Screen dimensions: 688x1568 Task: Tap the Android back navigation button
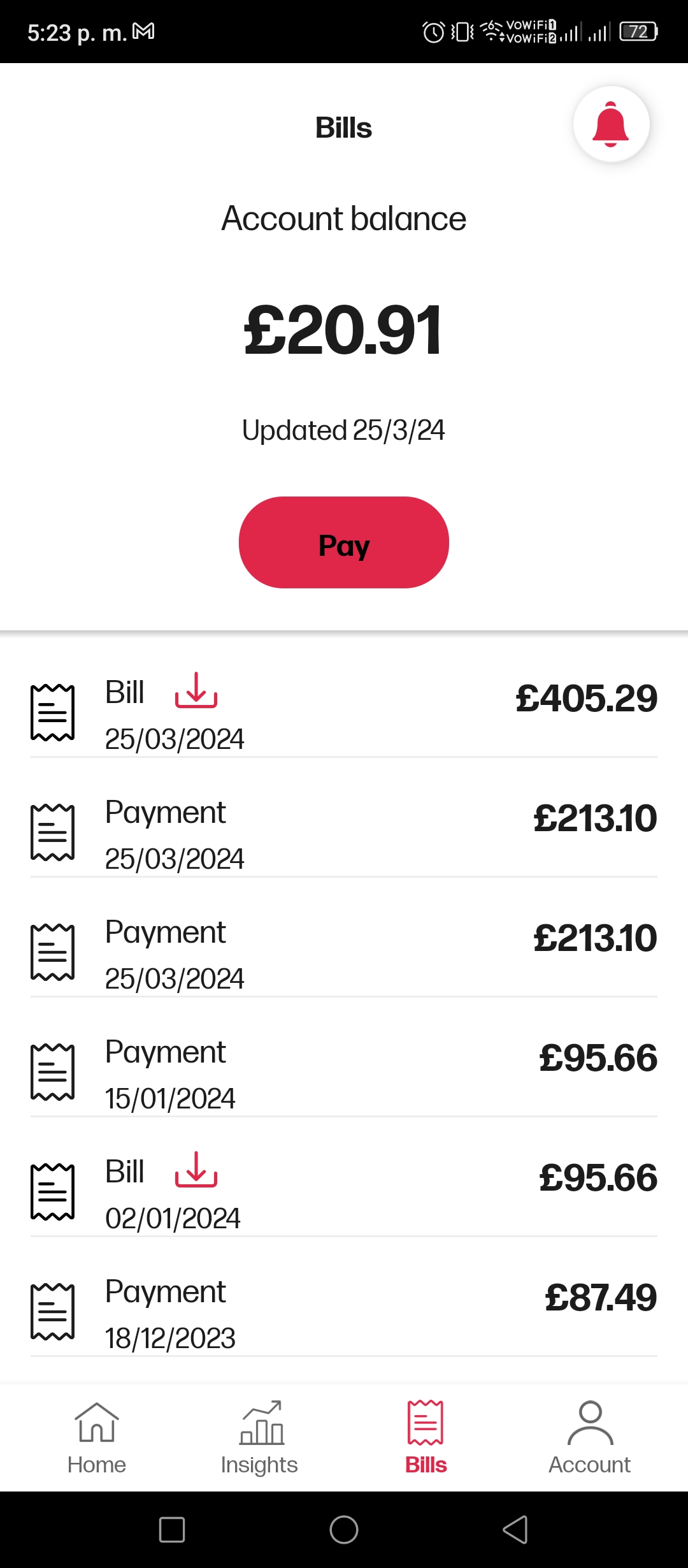515,1530
